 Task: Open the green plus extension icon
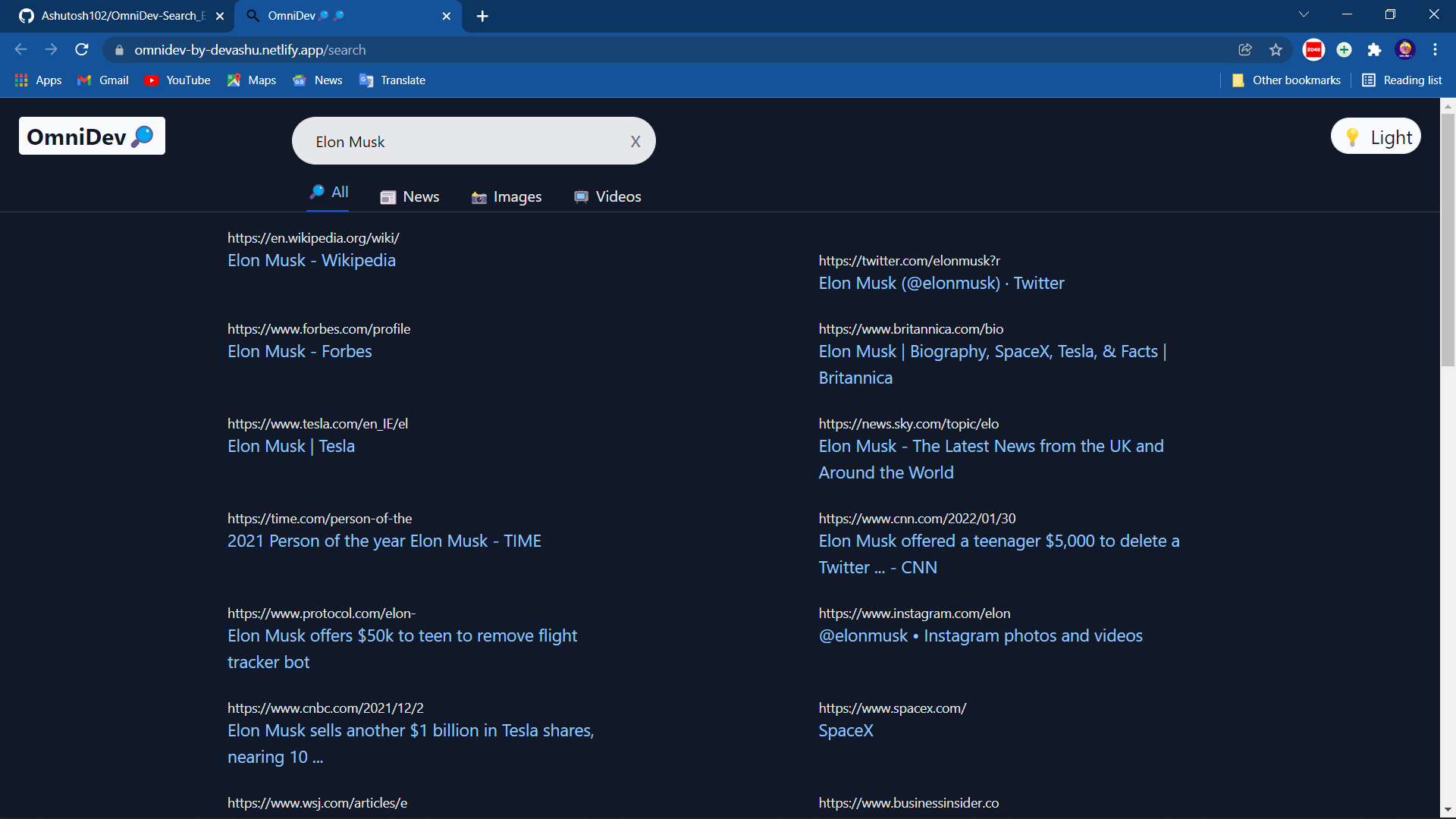point(1344,50)
